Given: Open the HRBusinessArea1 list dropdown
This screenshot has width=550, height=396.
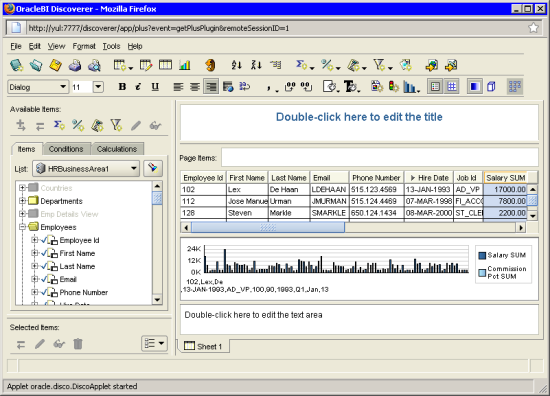Looking at the screenshot, I should click(x=134, y=169).
